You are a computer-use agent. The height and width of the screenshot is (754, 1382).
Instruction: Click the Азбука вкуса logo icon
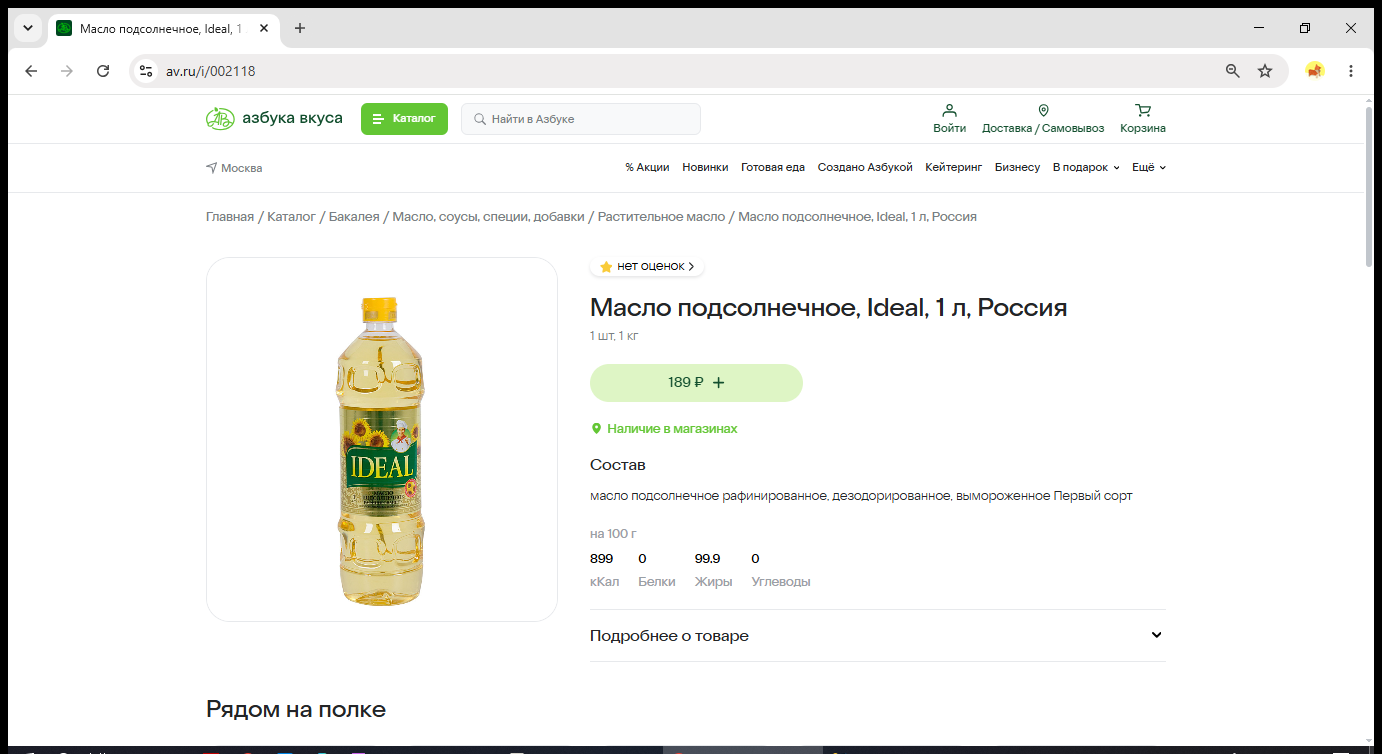[x=220, y=119]
